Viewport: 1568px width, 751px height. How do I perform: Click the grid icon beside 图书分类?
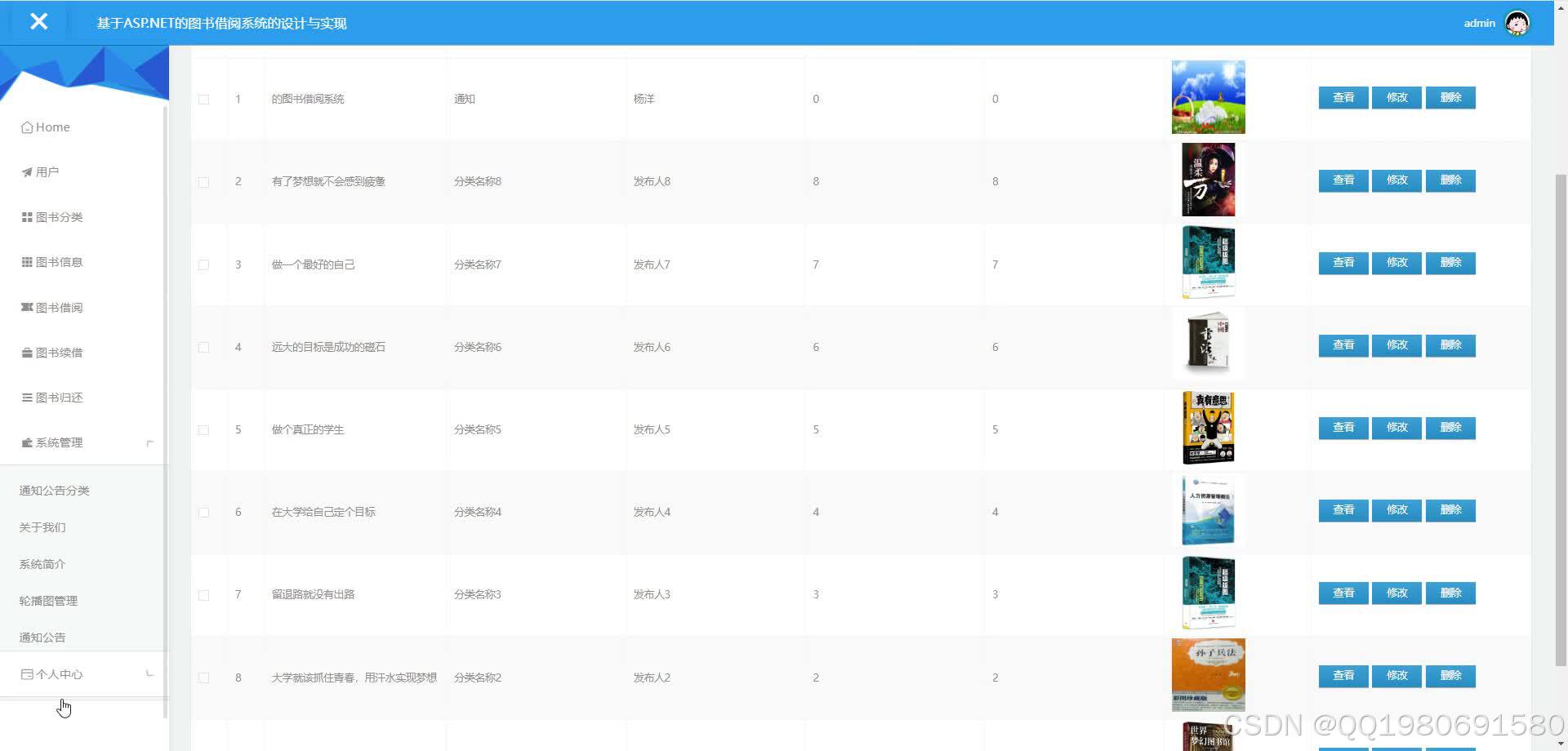click(27, 217)
